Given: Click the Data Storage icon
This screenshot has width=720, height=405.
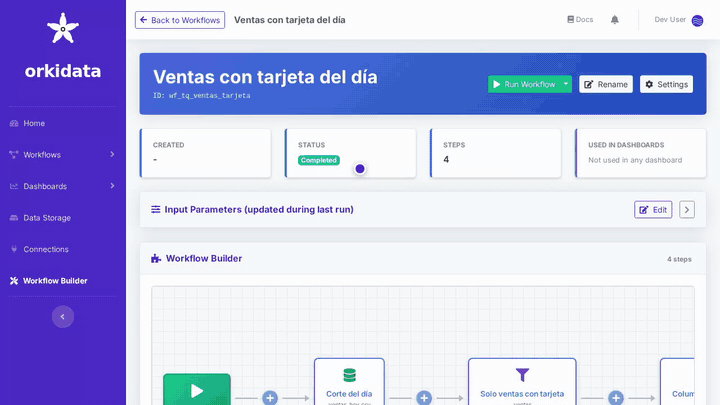Looking at the screenshot, I should pos(14,218).
